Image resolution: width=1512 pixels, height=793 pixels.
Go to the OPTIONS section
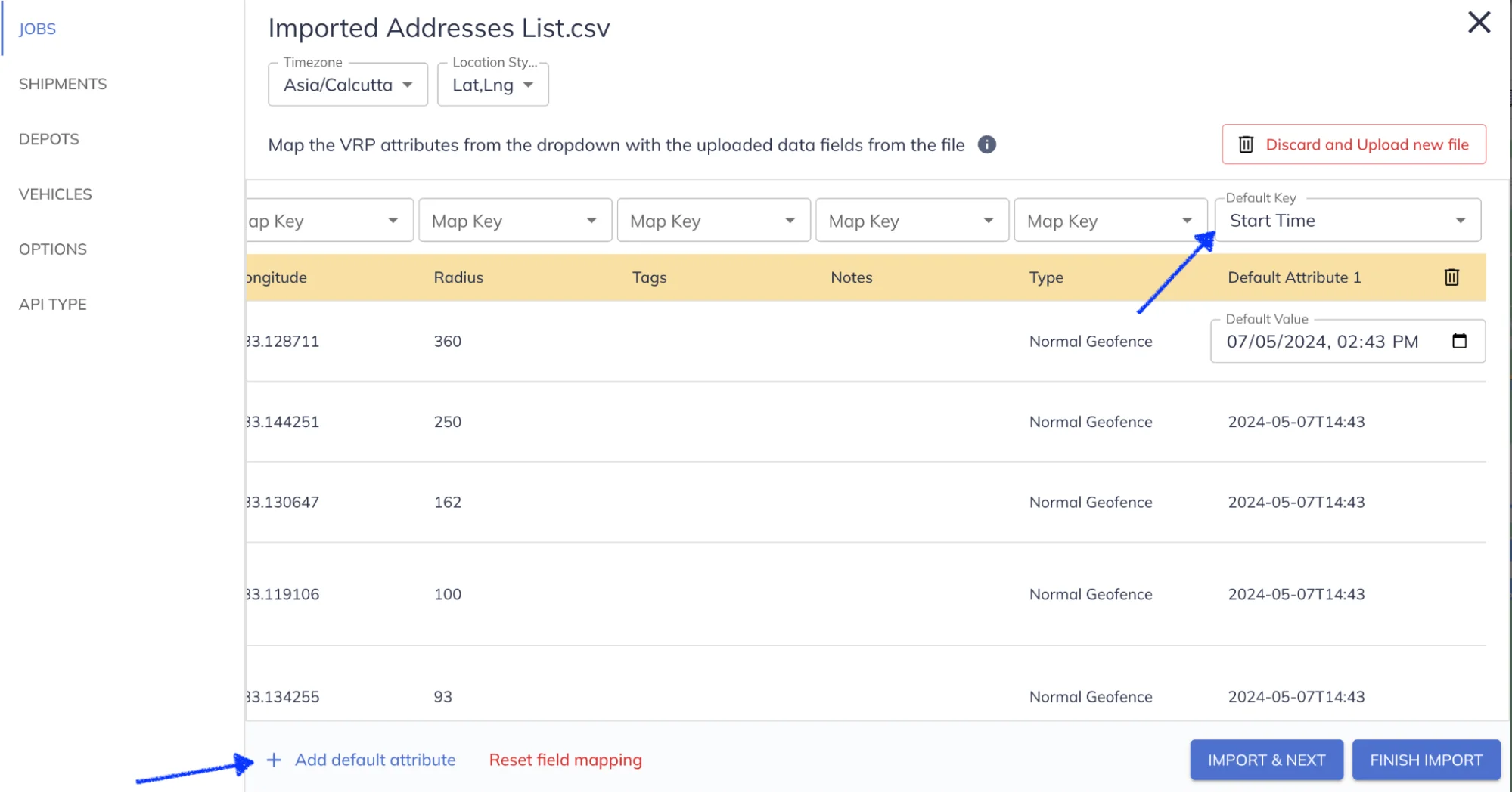coord(53,249)
